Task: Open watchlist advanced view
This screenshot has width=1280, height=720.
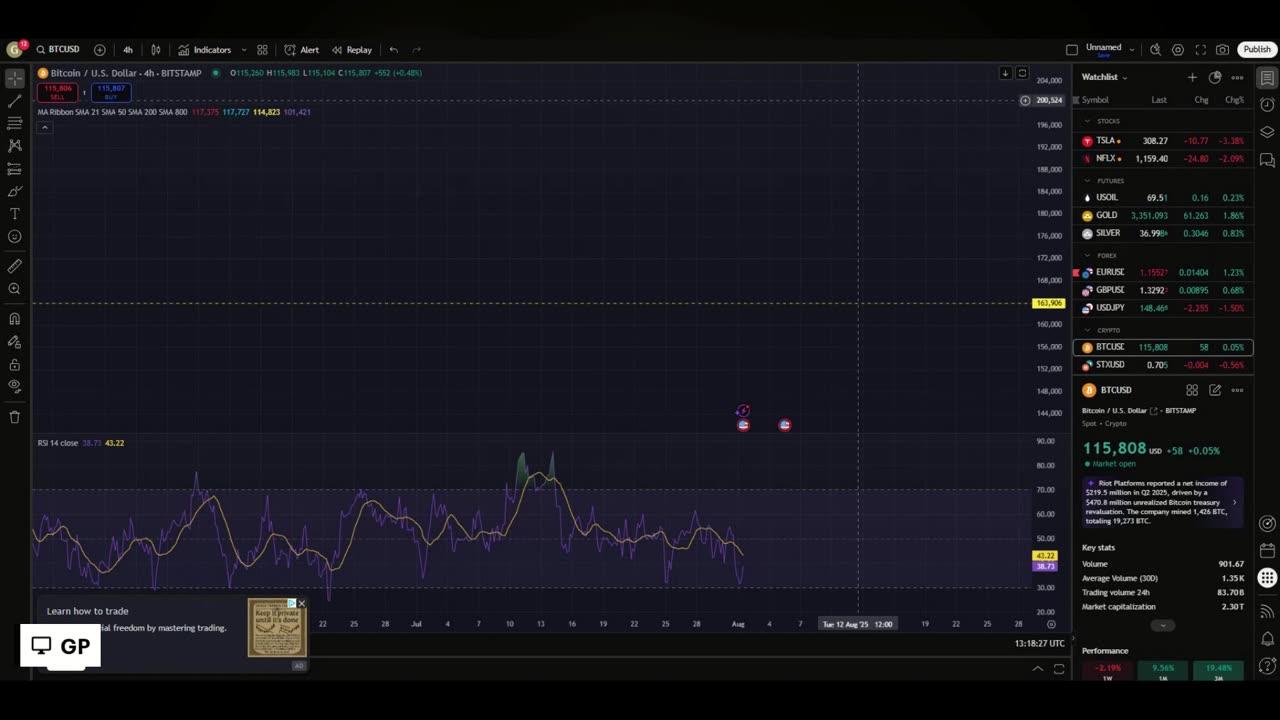Action: pos(1215,77)
